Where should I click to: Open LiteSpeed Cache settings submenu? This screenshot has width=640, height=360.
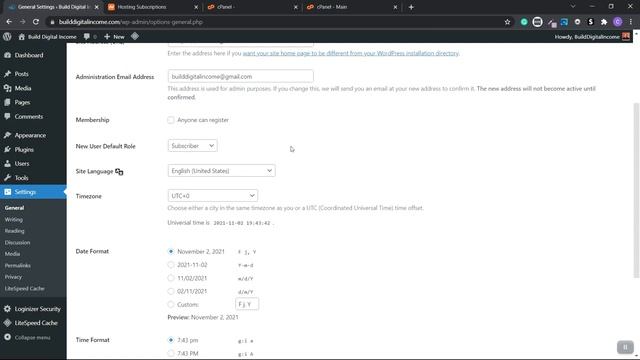point(24,288)
